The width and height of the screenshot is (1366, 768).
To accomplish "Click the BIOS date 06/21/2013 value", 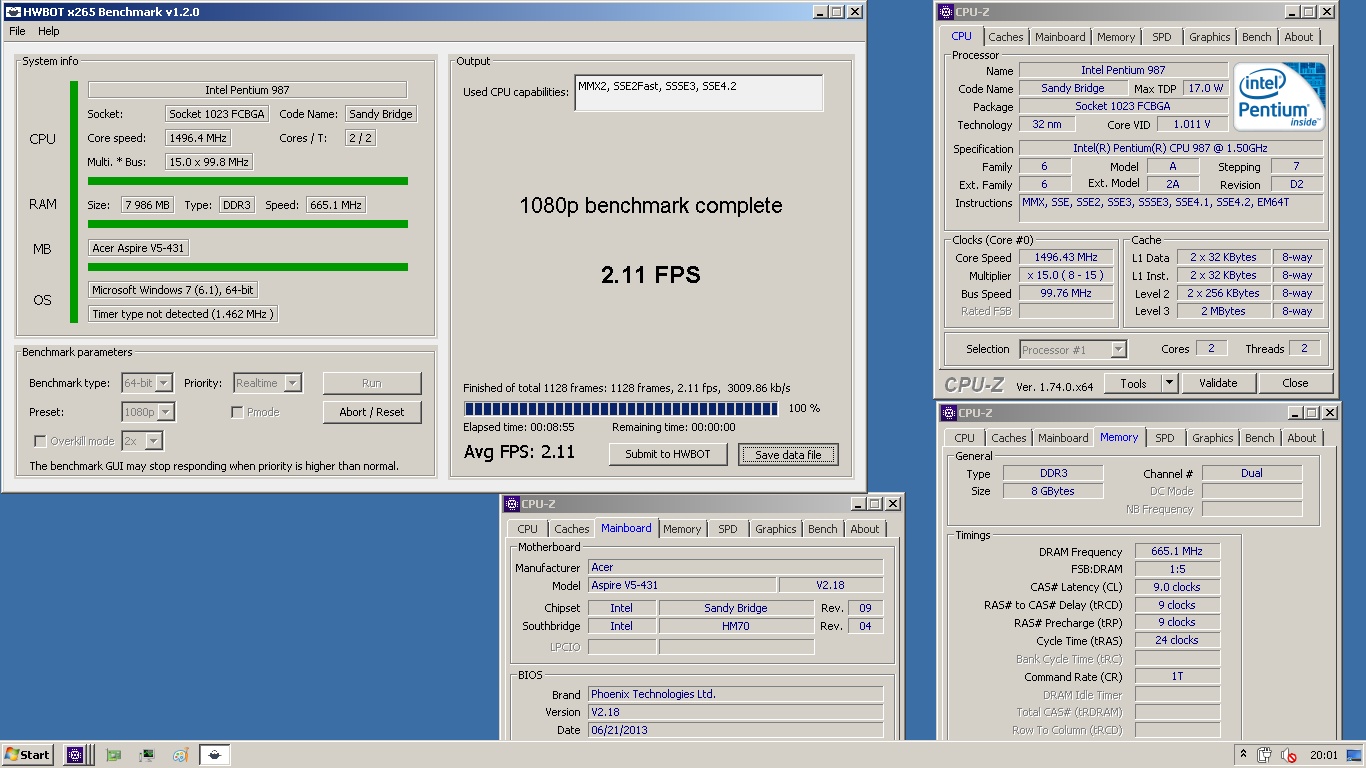I will click(x=735, y=730).
